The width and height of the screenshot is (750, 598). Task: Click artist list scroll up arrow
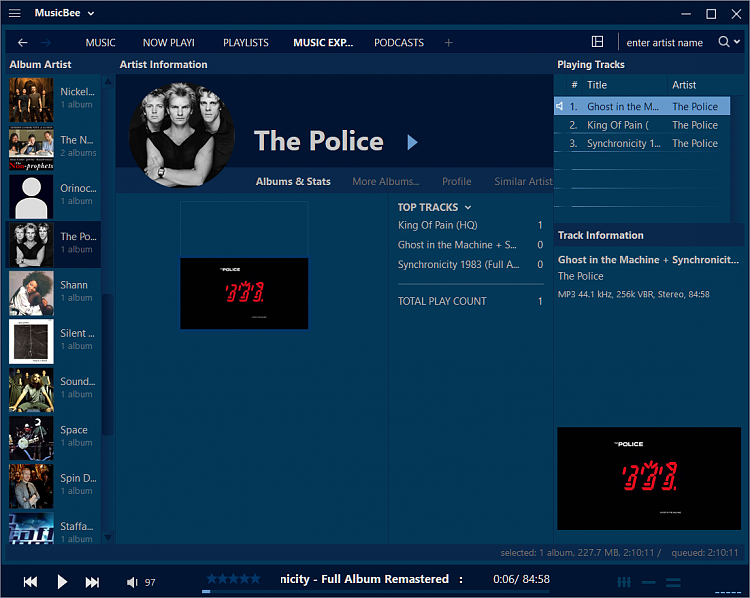point(108,81)
